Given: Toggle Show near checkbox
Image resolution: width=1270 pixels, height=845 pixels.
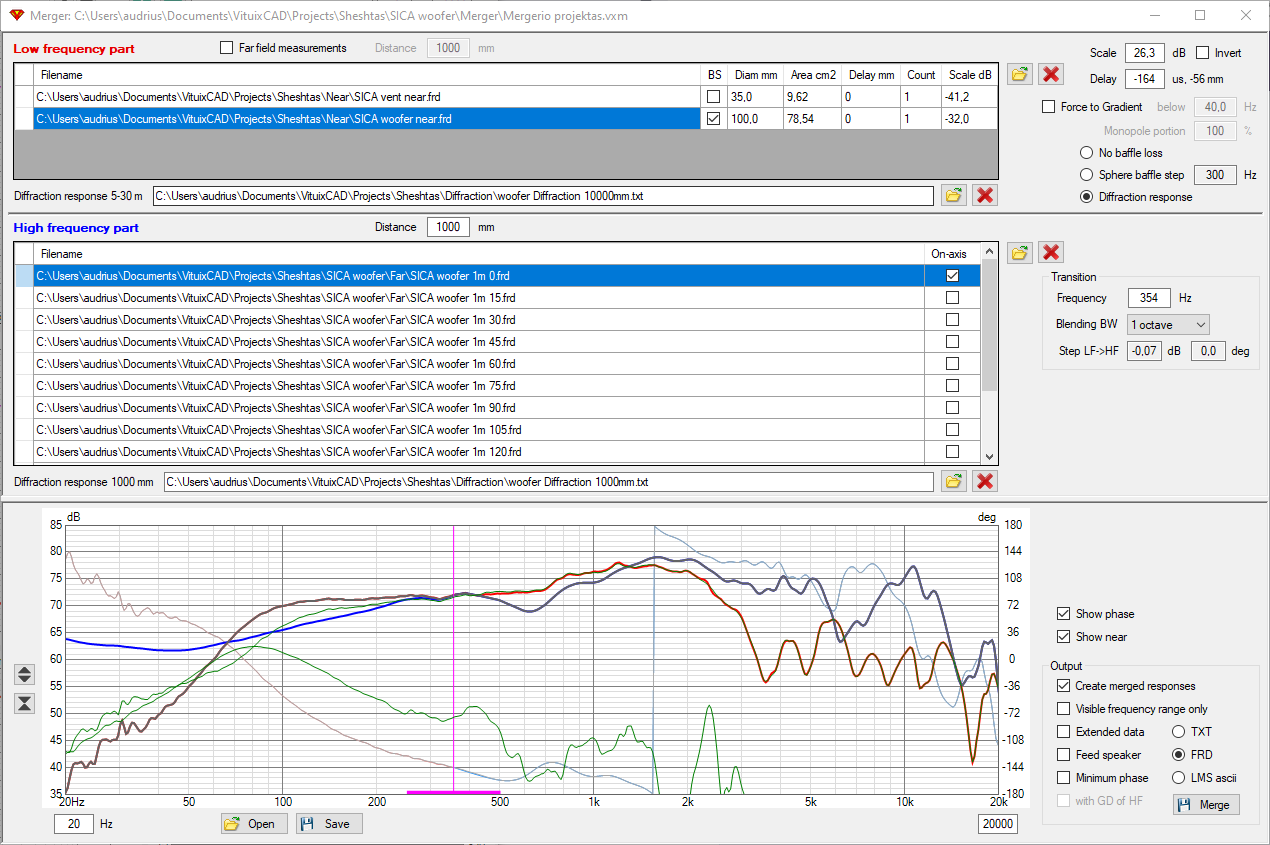Looking at the screenshot, I should pos(1063,637).
